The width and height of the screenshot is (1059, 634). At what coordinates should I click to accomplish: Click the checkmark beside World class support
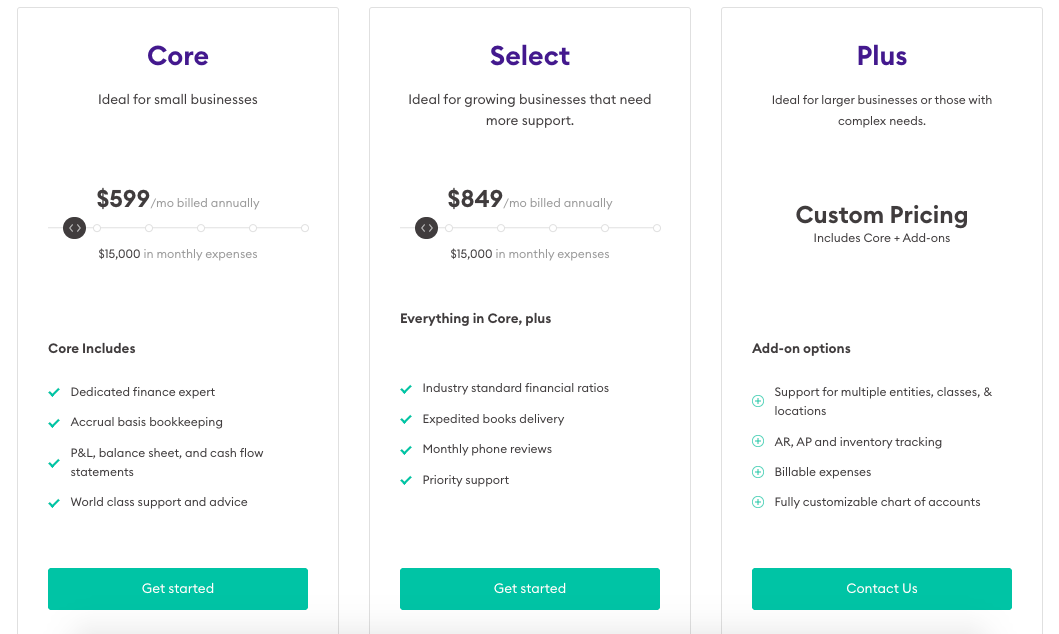coord(54,503)
